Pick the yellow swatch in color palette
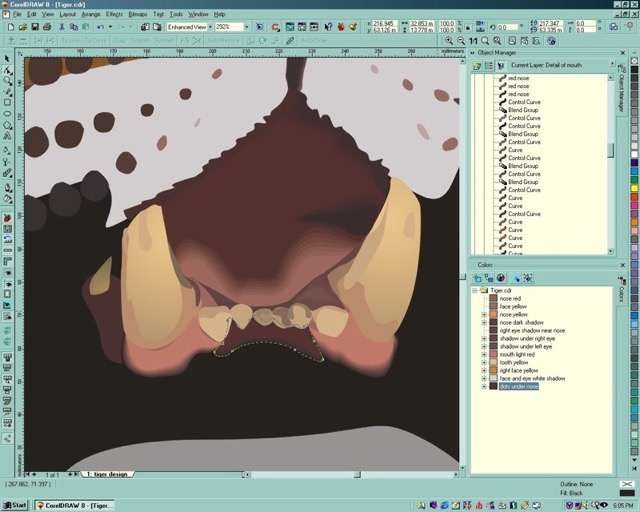Viewport: 640px width, 512px height. tap(634, 188)
